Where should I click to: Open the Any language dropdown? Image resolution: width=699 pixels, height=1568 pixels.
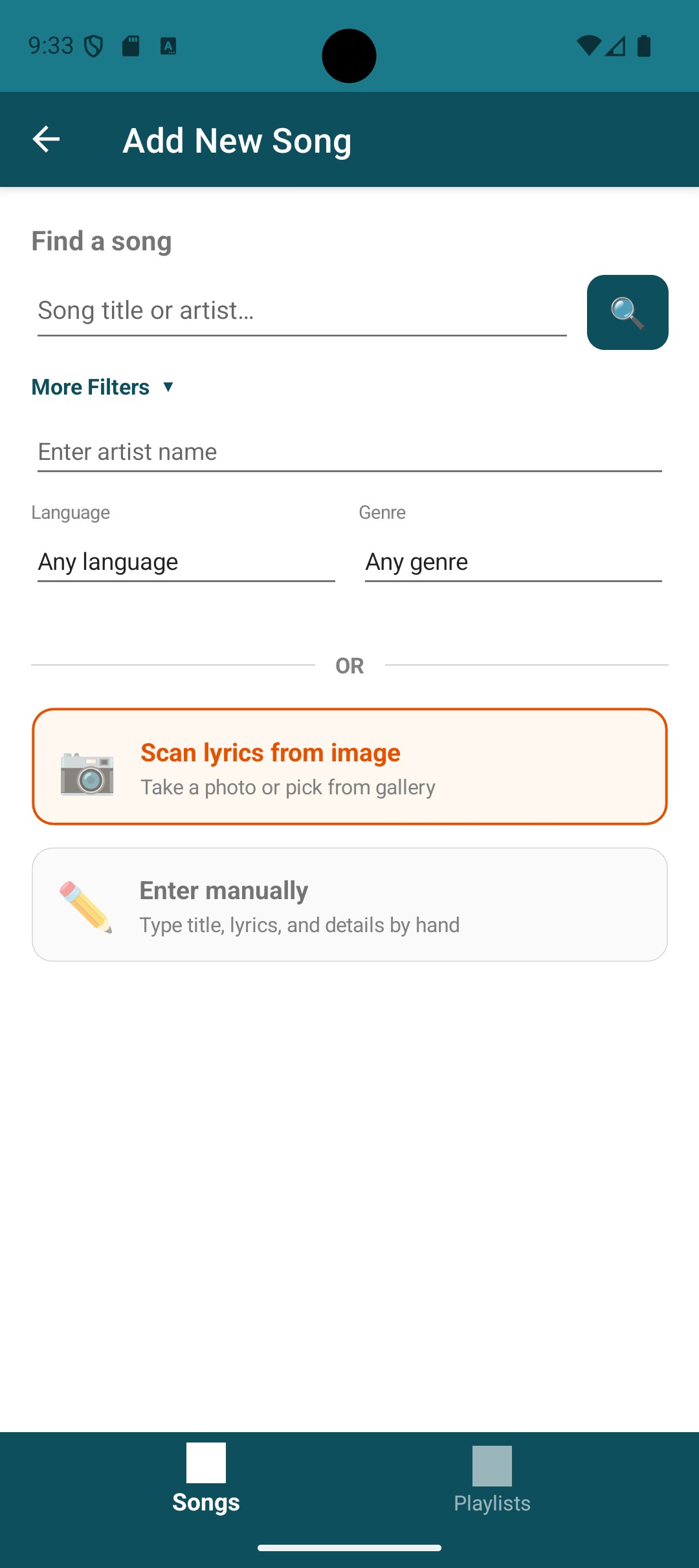pos(186,561)
